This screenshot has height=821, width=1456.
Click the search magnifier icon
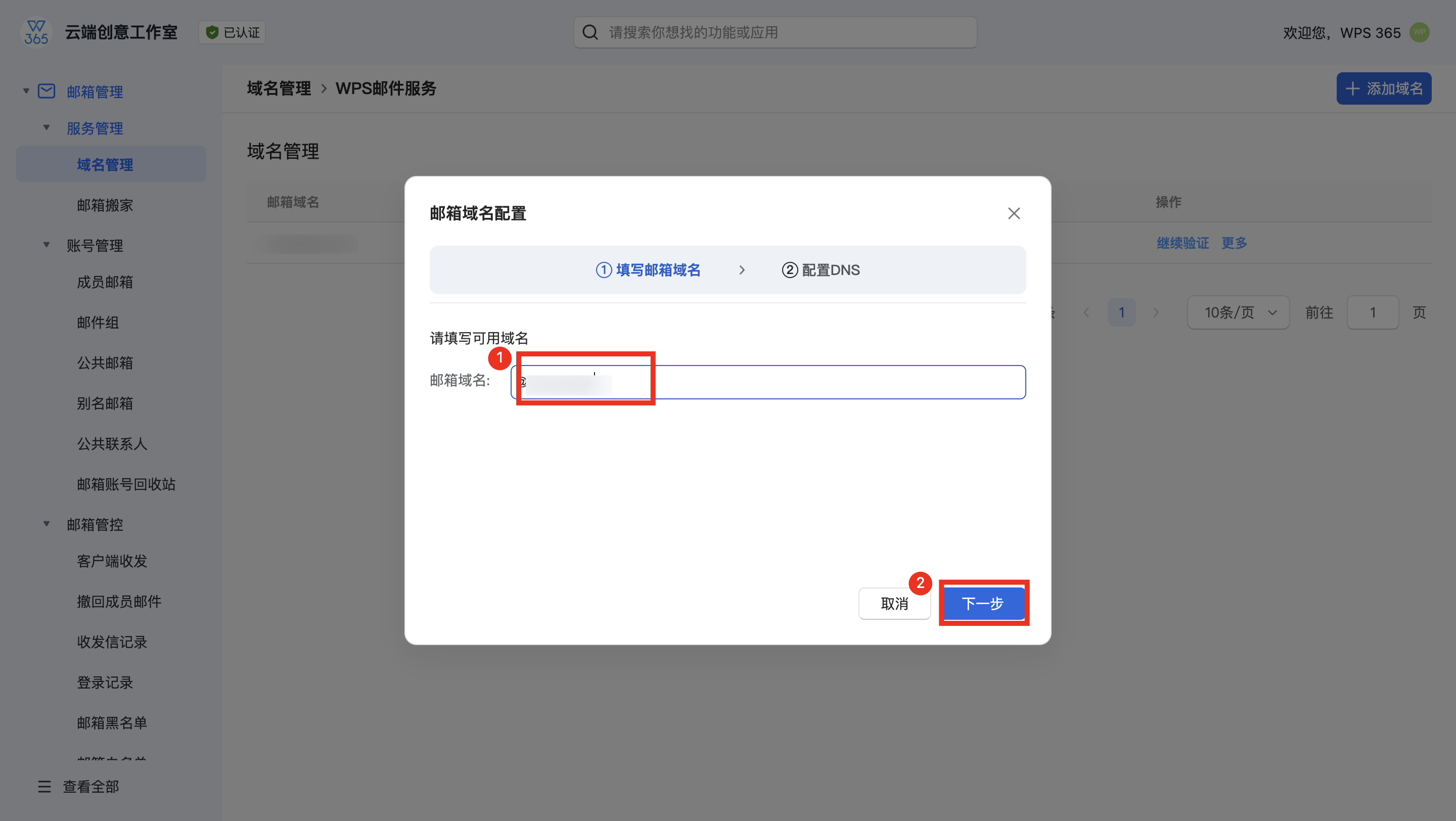tap(590, 33)
